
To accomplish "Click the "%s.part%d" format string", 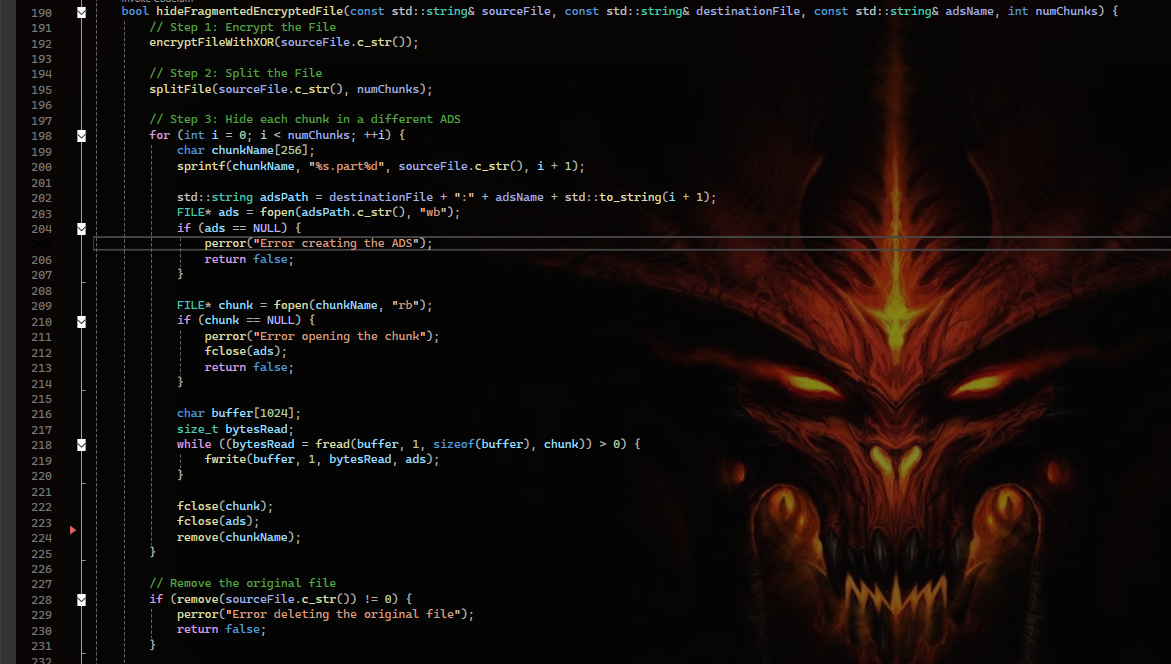I will pyautogui.click(x=347, y=166).
